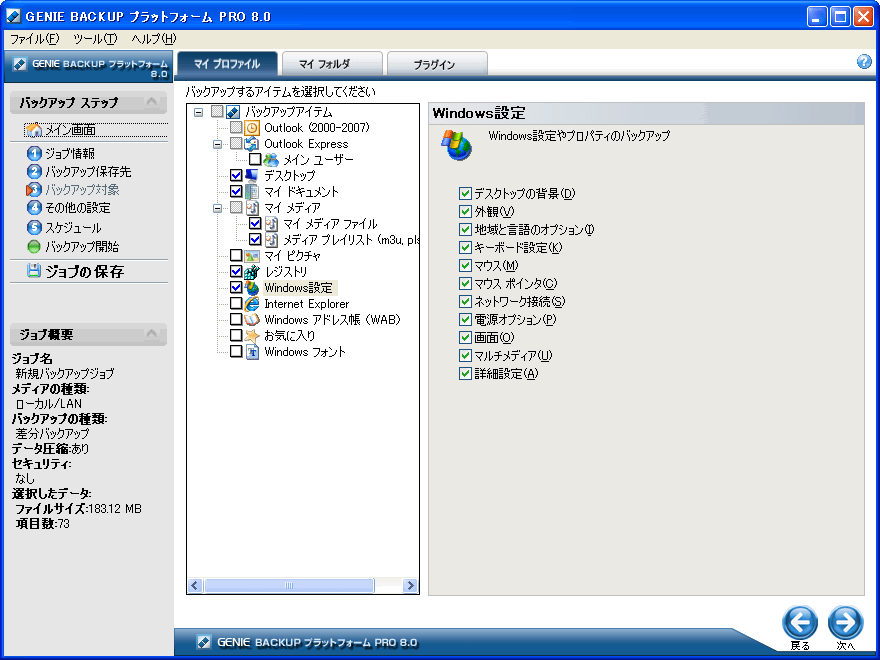Viewport: 880px width, 660px height.
Task: Collapse the マイ メディア tree node
Action: pyautogui.click(x=217, y=208)
